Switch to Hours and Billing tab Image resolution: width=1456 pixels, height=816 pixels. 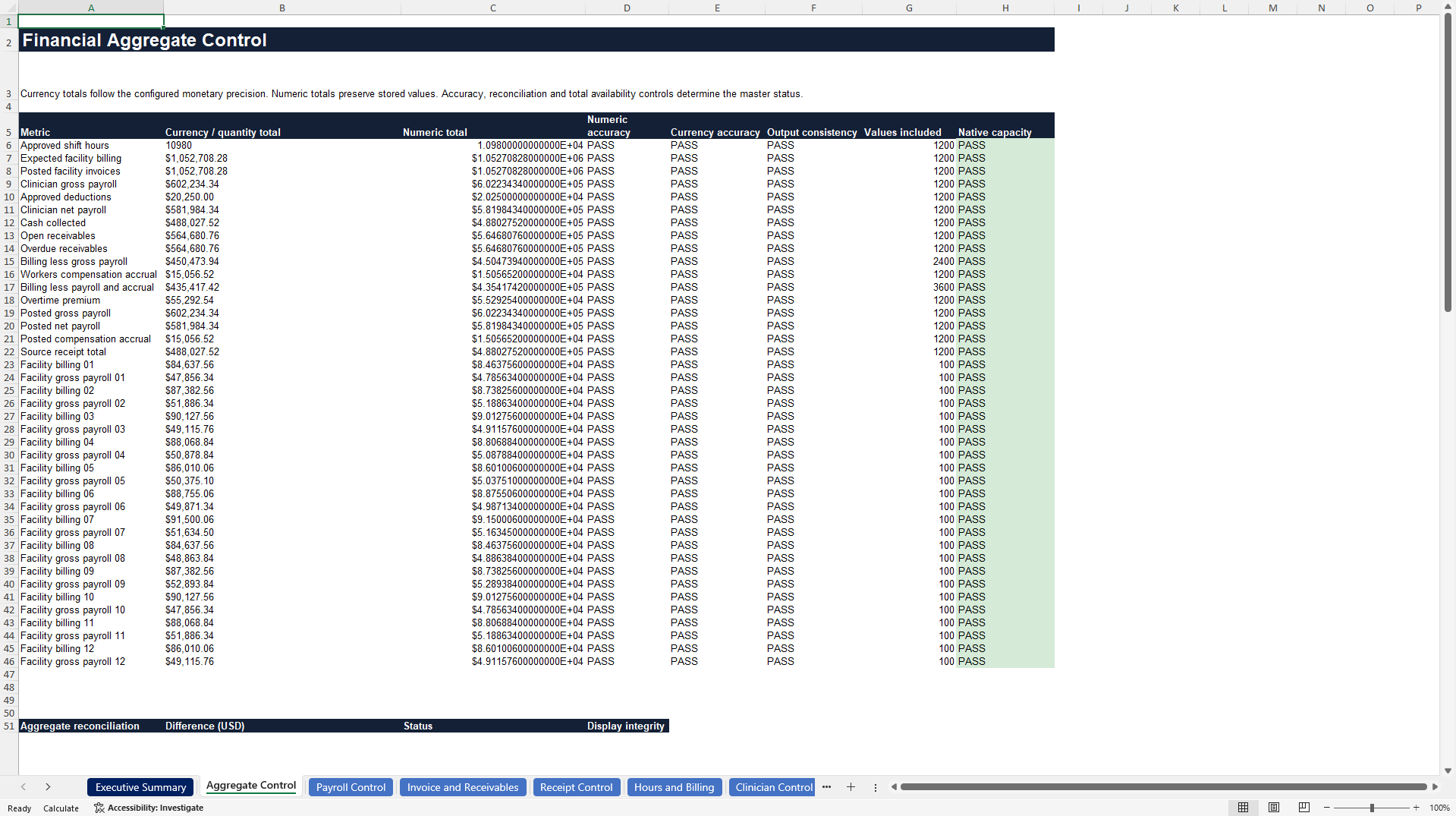674,787
